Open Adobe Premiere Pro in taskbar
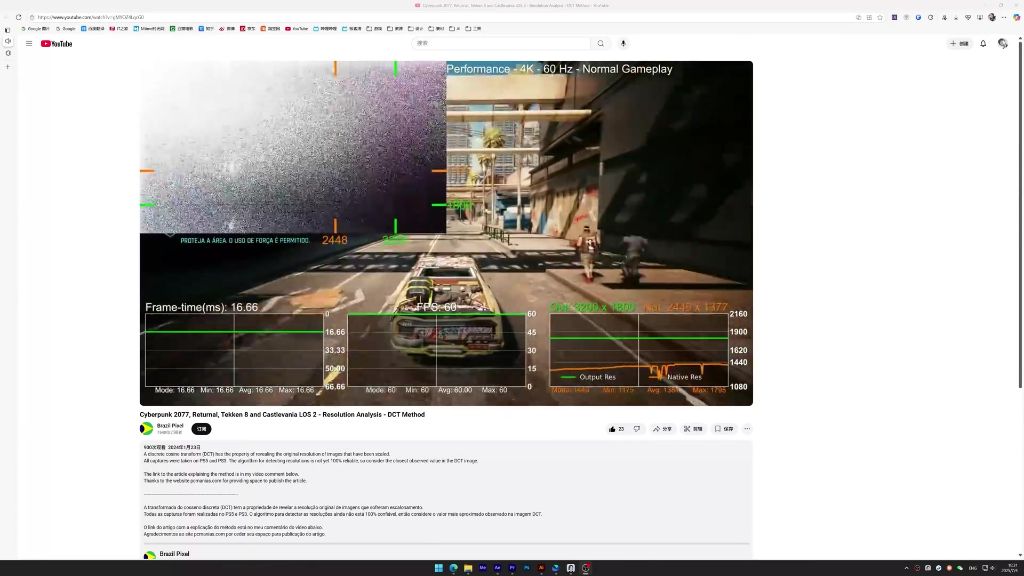 tap(512, 568)
